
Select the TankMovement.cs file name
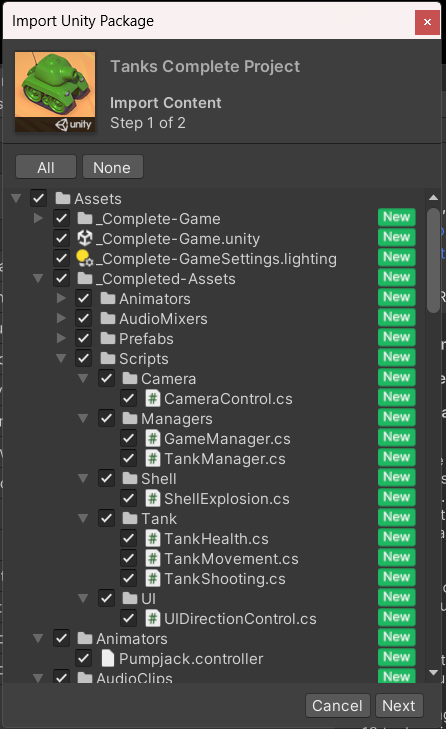click(x=232, y=558)
